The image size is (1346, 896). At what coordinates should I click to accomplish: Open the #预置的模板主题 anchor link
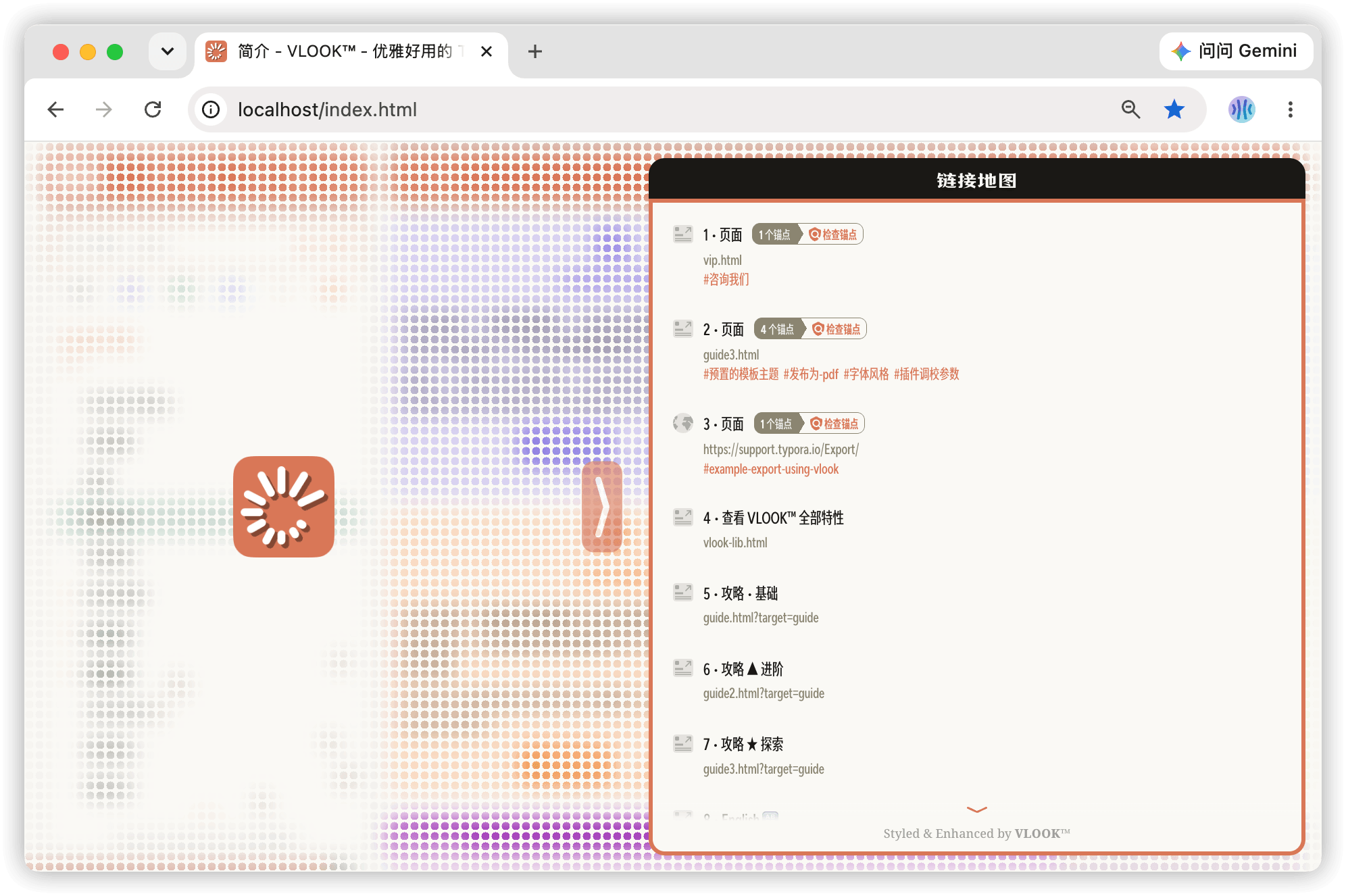[x=741, y=374]
